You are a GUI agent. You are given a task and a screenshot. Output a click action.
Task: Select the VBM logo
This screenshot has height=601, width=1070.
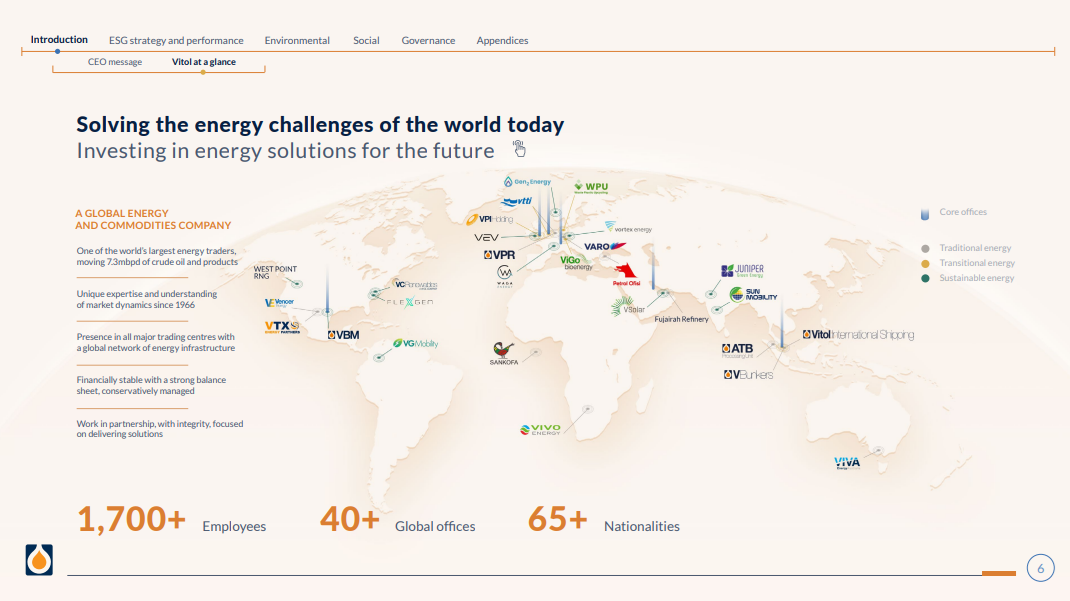coord(343,335)
